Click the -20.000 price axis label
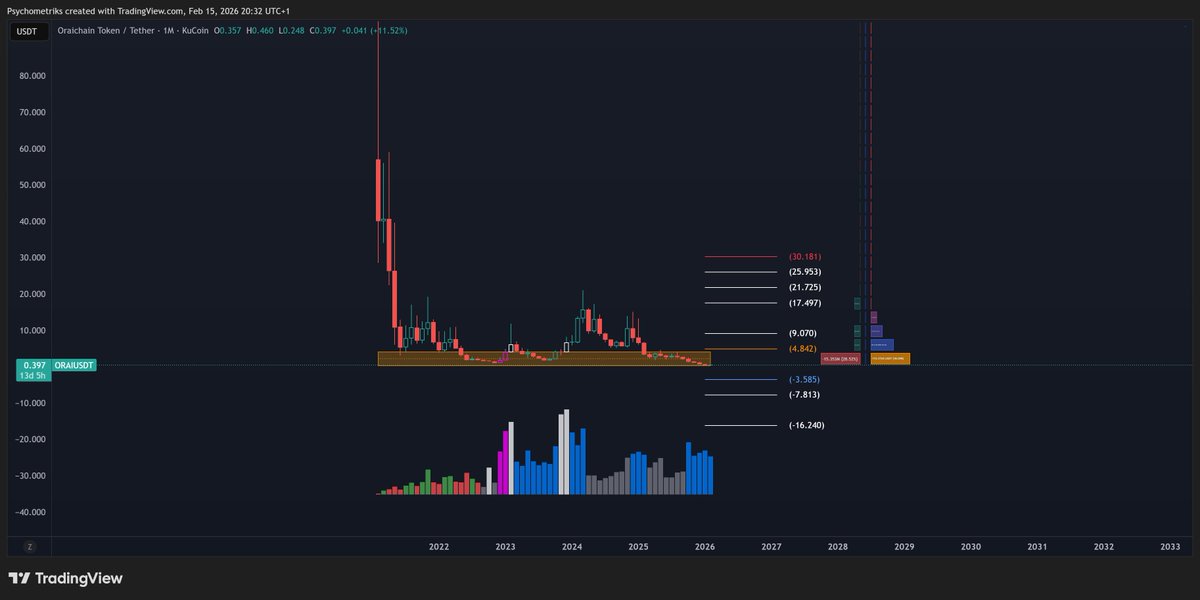 tap(30, 439)
